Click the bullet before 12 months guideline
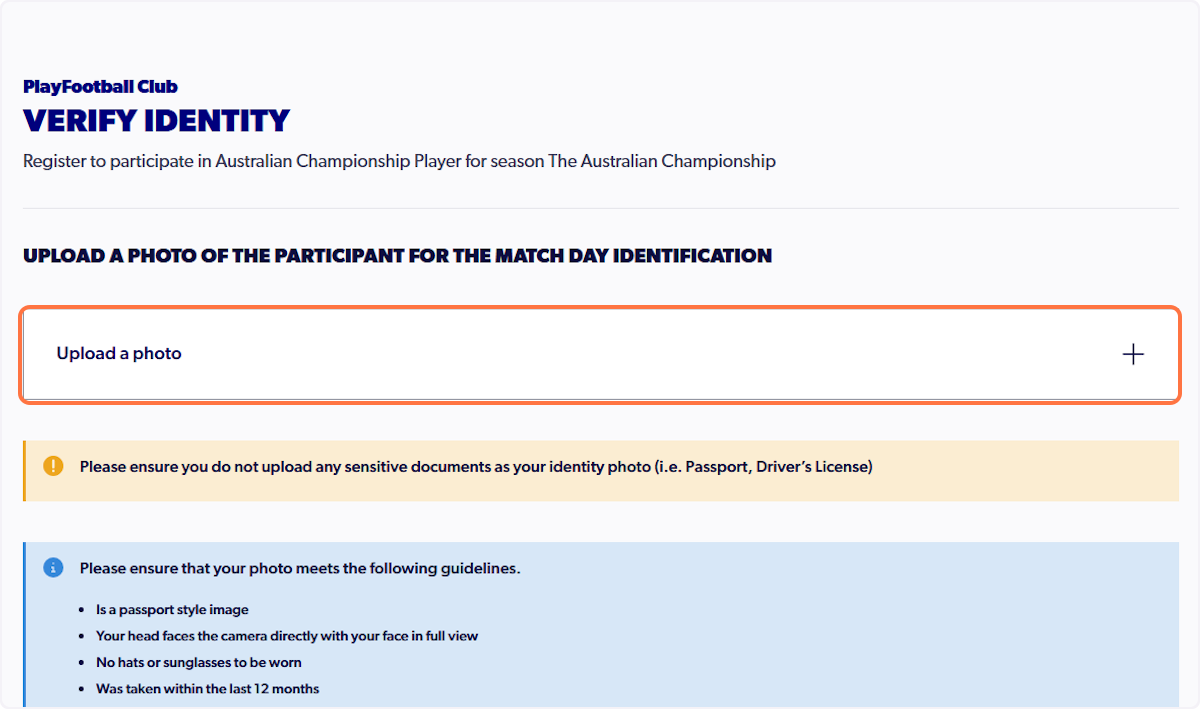Viewport: 1200px width, 709px height. click(81, 690)
